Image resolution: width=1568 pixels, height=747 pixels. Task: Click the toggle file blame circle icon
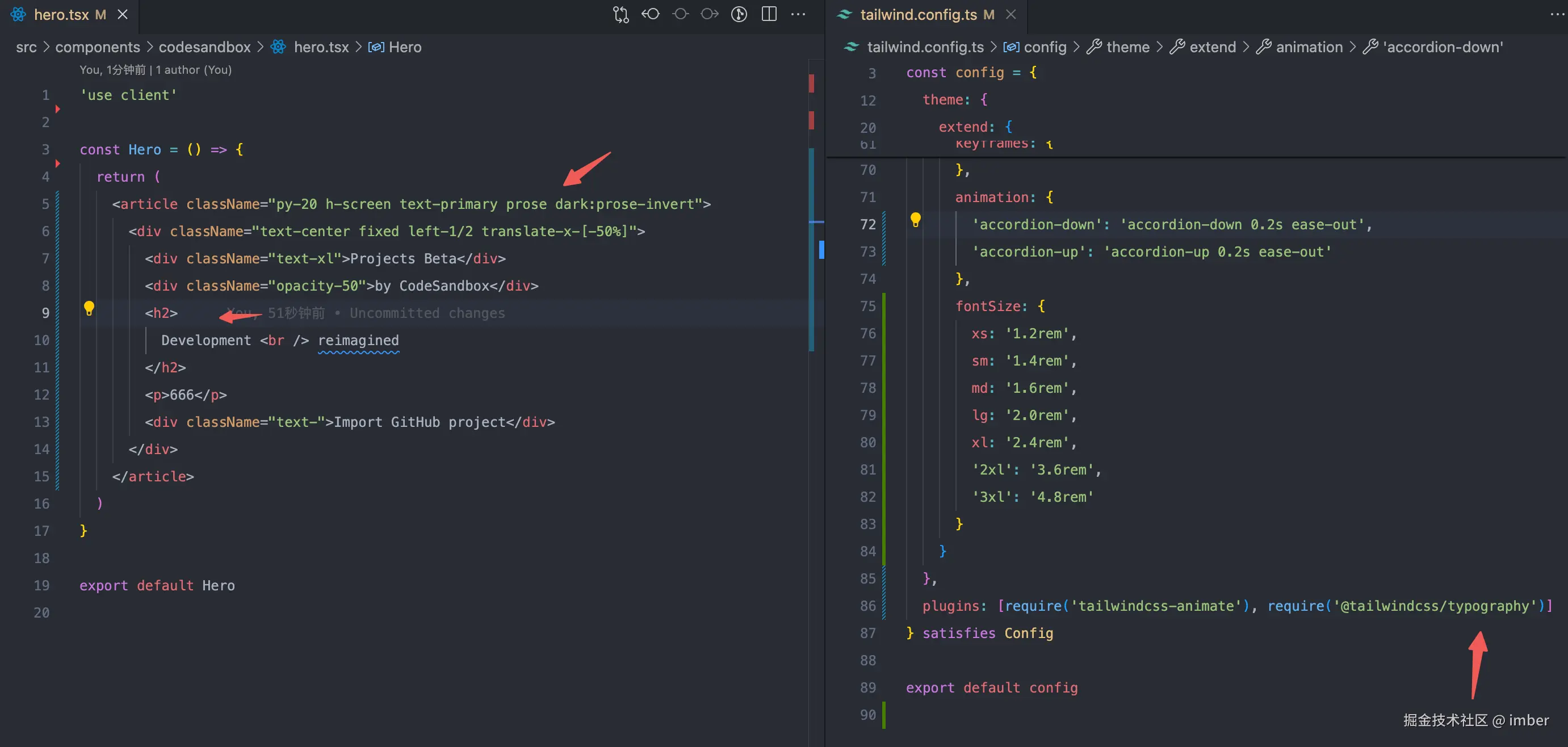pos(681,14)
